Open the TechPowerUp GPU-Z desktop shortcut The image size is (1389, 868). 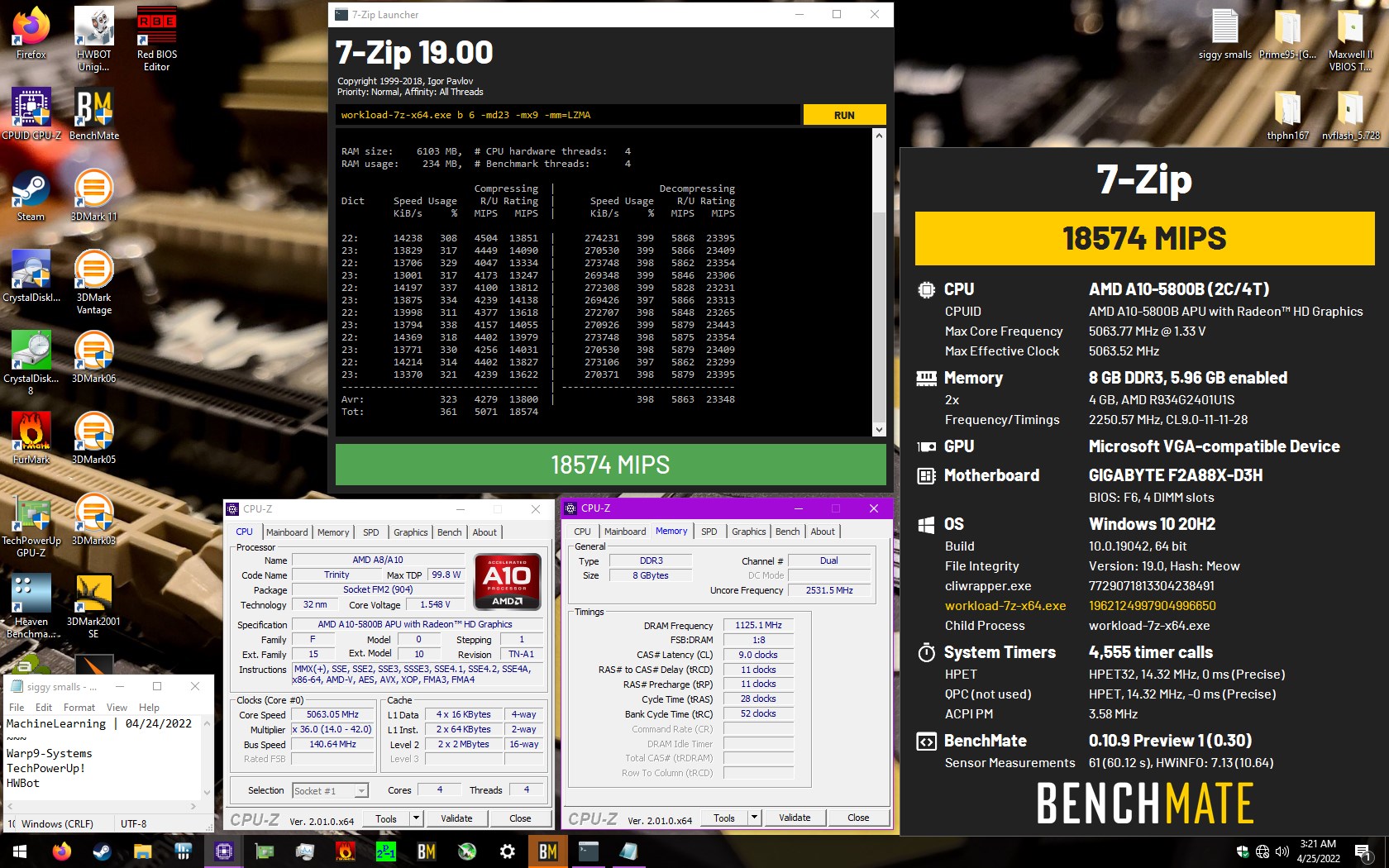tap(31, 525)
